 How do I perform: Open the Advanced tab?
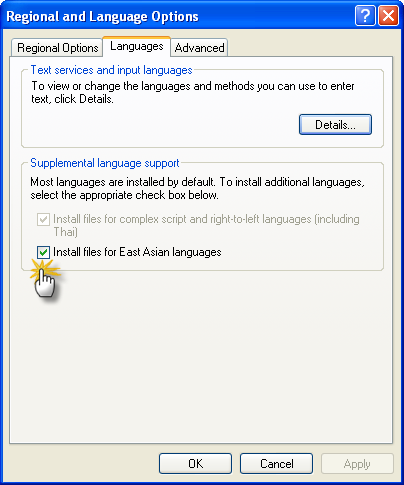199,48
